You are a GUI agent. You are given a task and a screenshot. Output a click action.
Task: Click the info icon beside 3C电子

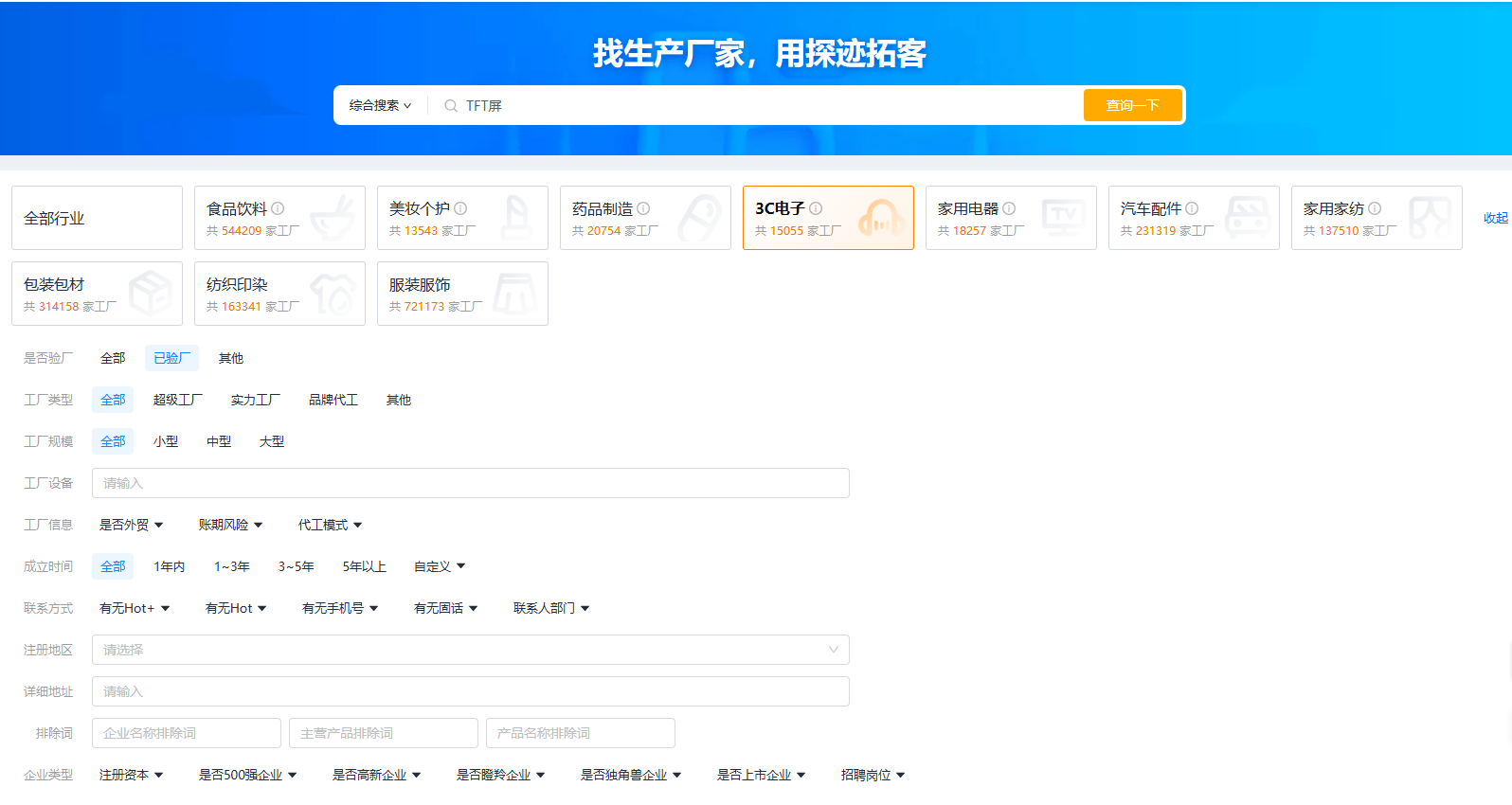click(x=816, y=208)
